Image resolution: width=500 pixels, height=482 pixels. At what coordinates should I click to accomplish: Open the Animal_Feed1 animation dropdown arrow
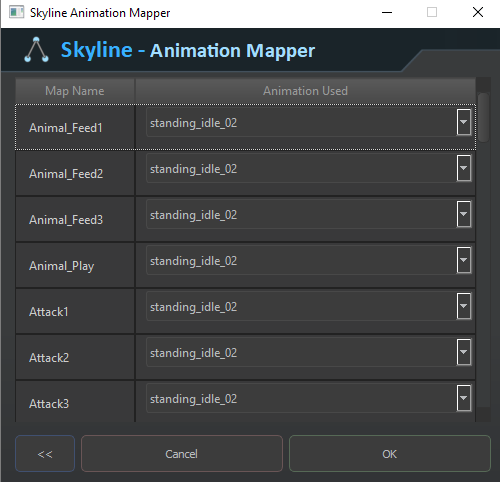coord(464,122)
